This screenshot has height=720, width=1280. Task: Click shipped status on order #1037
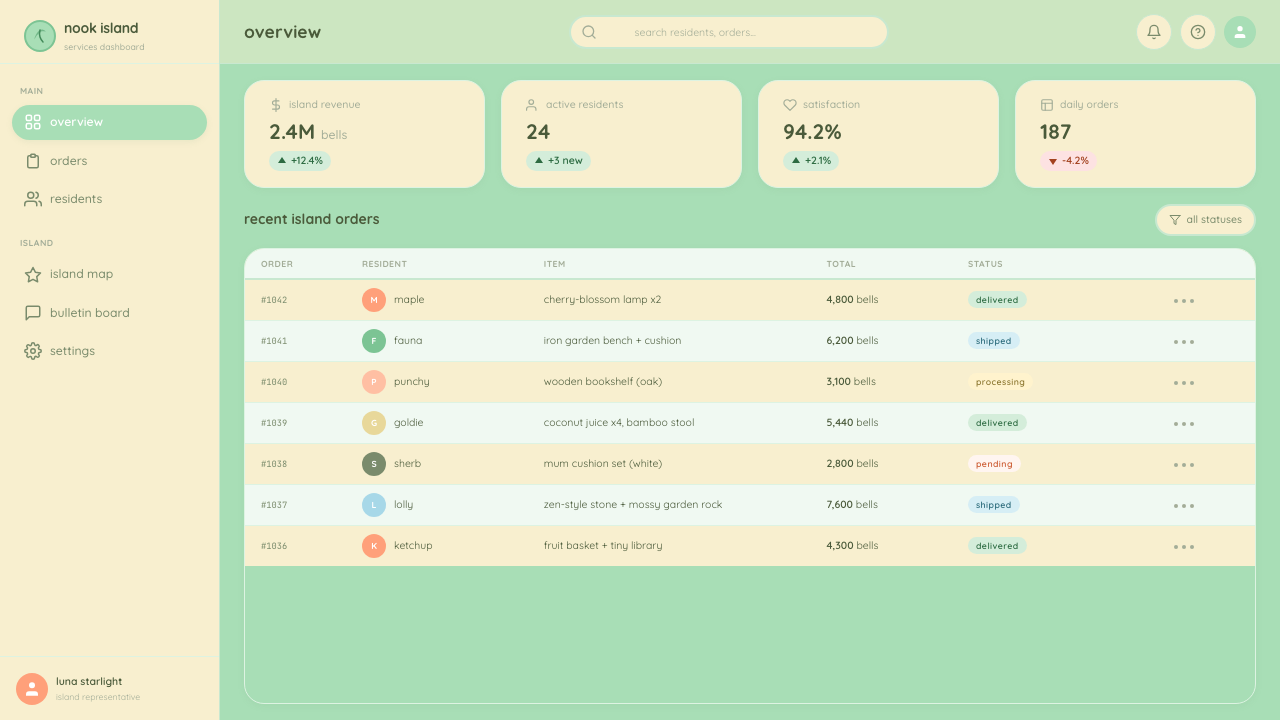tap(994, 505)
